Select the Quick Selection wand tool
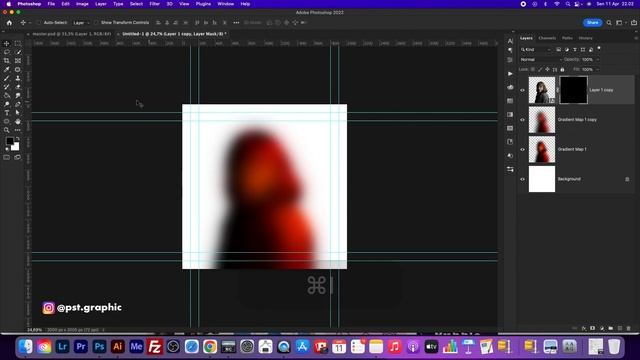This screenshot has height=360, width=640. [18, 52]
